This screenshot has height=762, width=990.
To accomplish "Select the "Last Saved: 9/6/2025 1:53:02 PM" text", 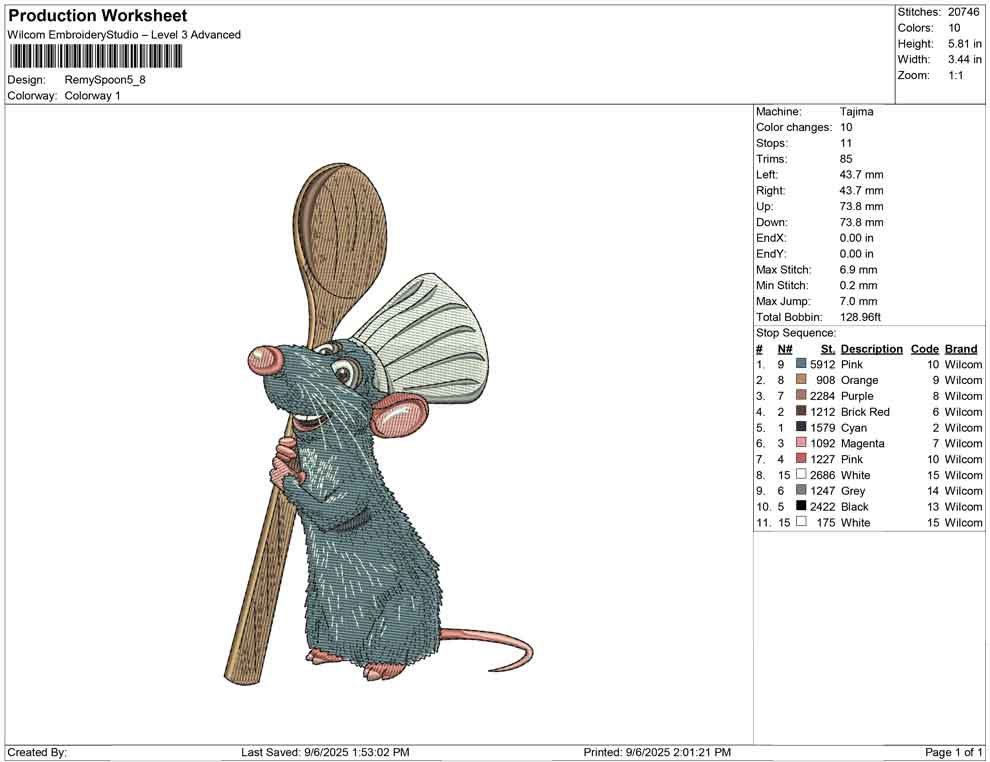I will point(325,752).
